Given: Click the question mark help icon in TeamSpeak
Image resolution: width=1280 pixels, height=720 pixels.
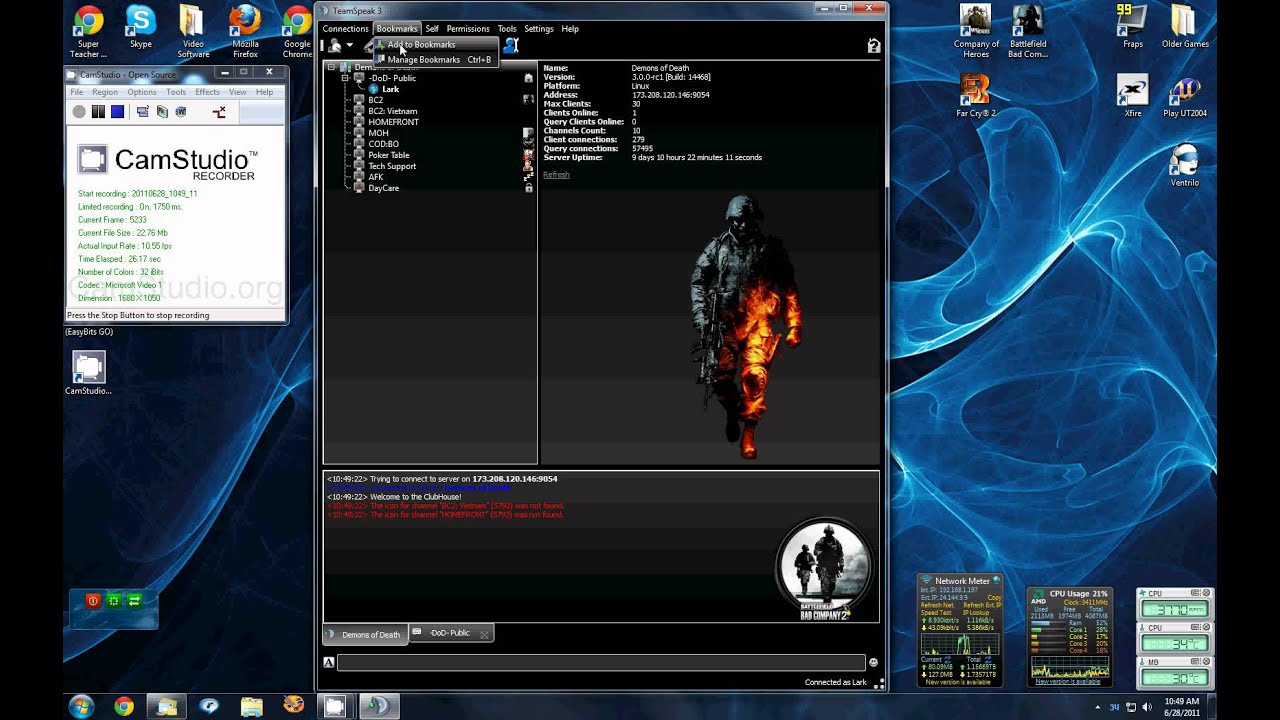Looking at the screenshot, I should pos(873,46).
